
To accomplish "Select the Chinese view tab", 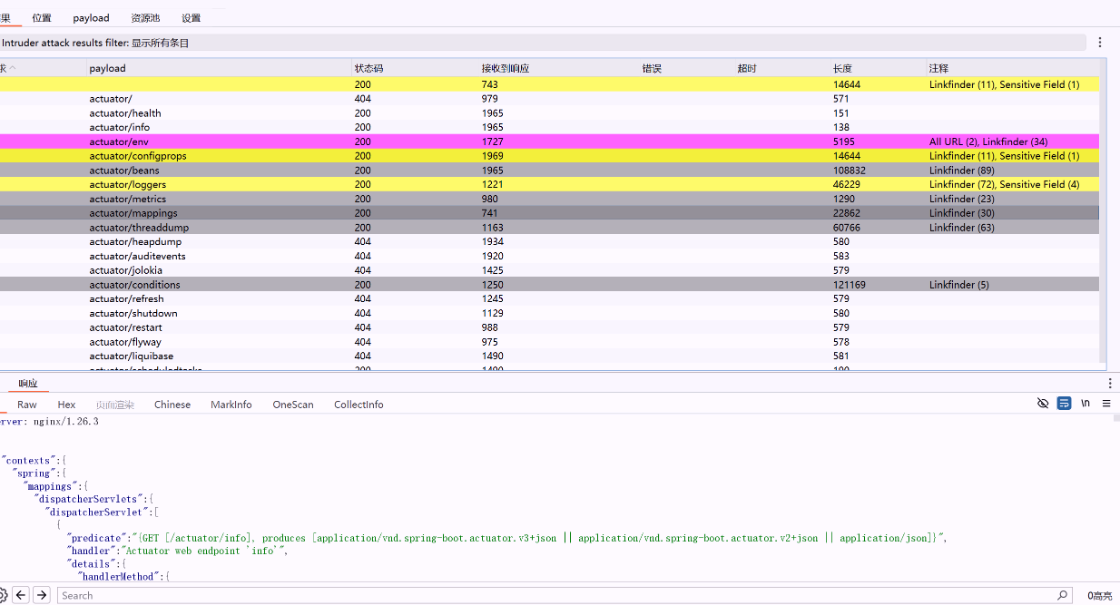I will click(172, 404).
